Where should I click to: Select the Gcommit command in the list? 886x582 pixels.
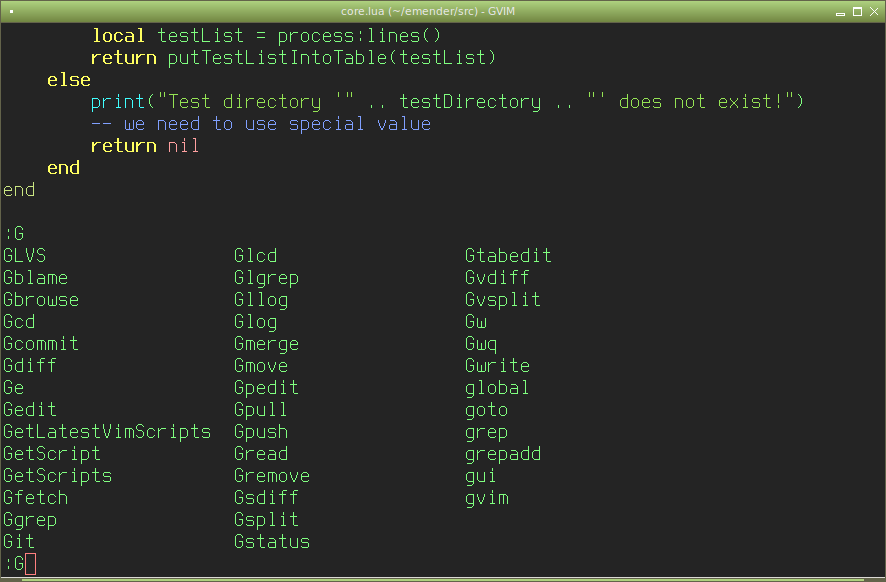pos(41,344)
